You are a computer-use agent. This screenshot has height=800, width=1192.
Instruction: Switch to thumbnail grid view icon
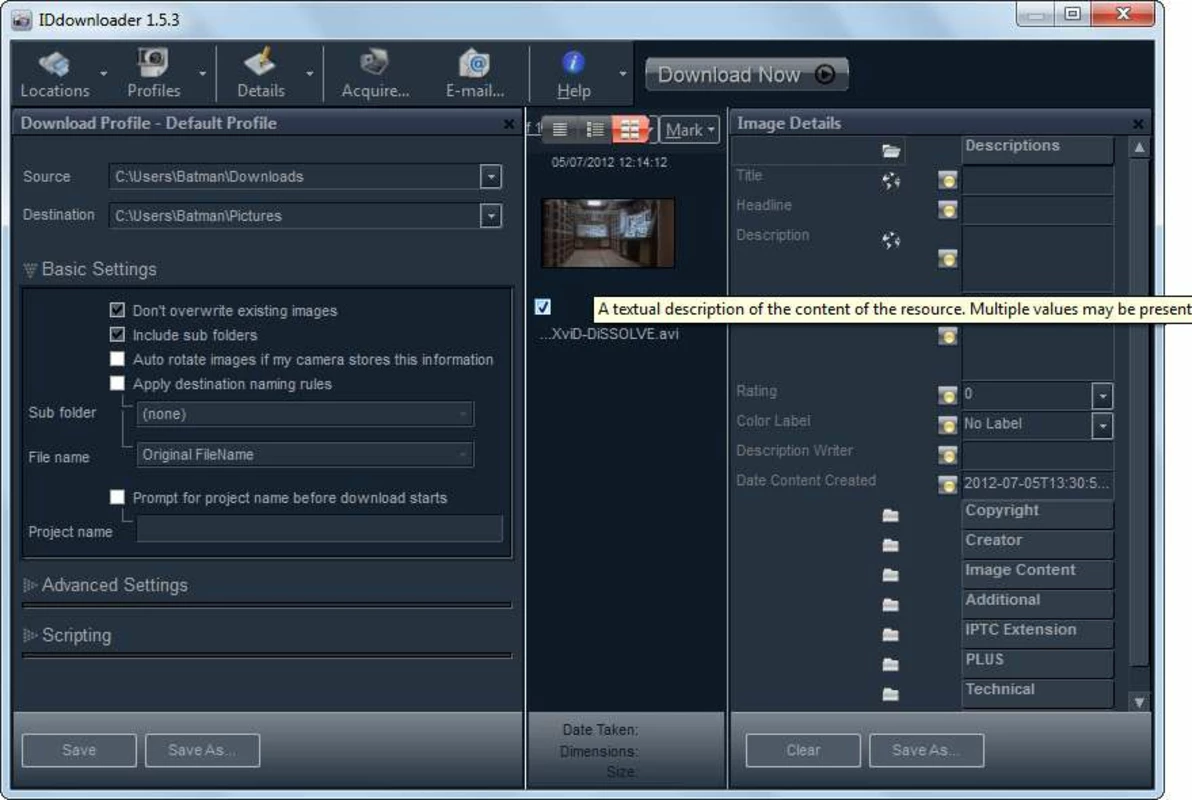(x=630, y=129)
